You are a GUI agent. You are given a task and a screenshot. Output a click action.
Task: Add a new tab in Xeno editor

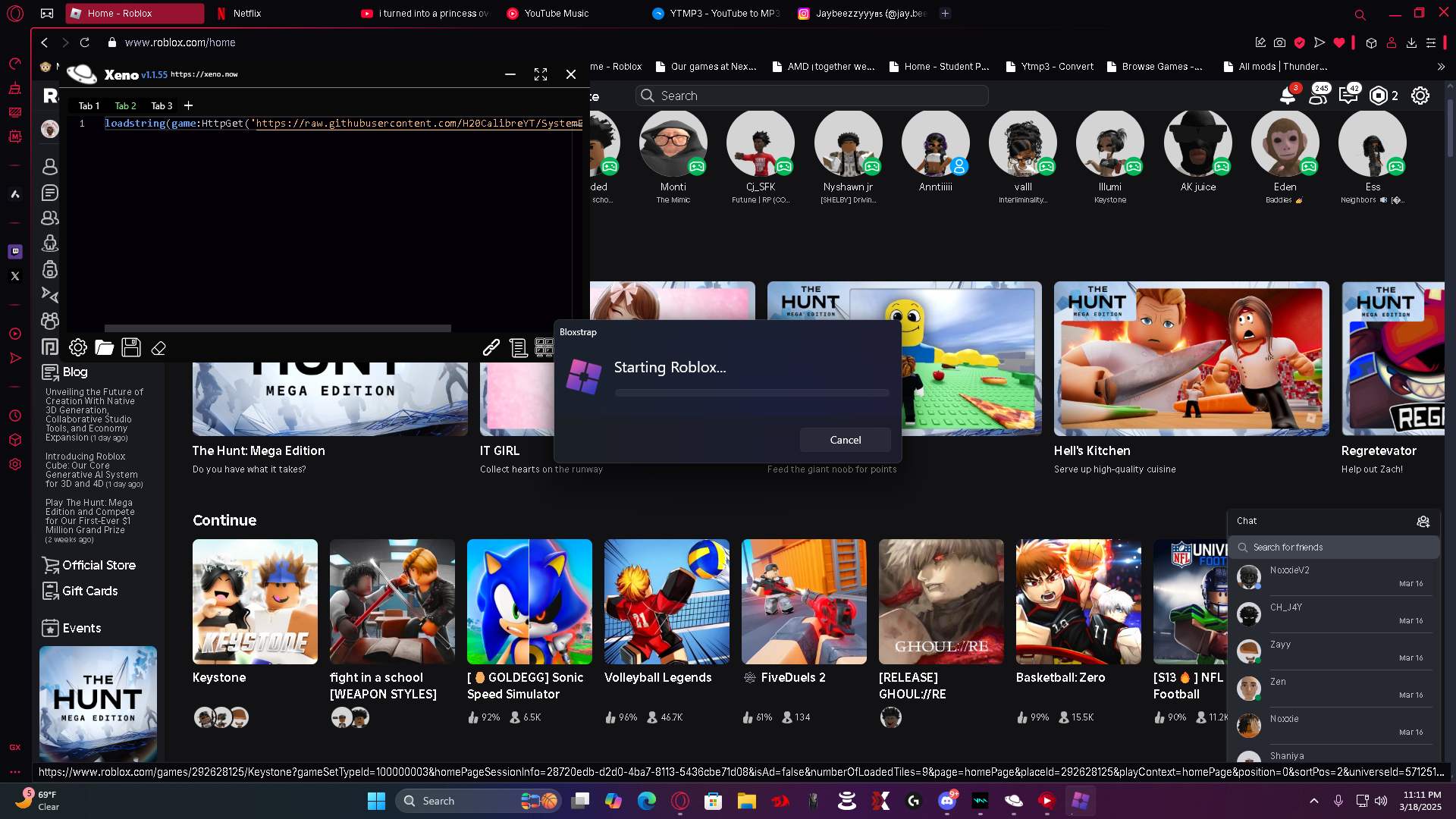[188, 105]
